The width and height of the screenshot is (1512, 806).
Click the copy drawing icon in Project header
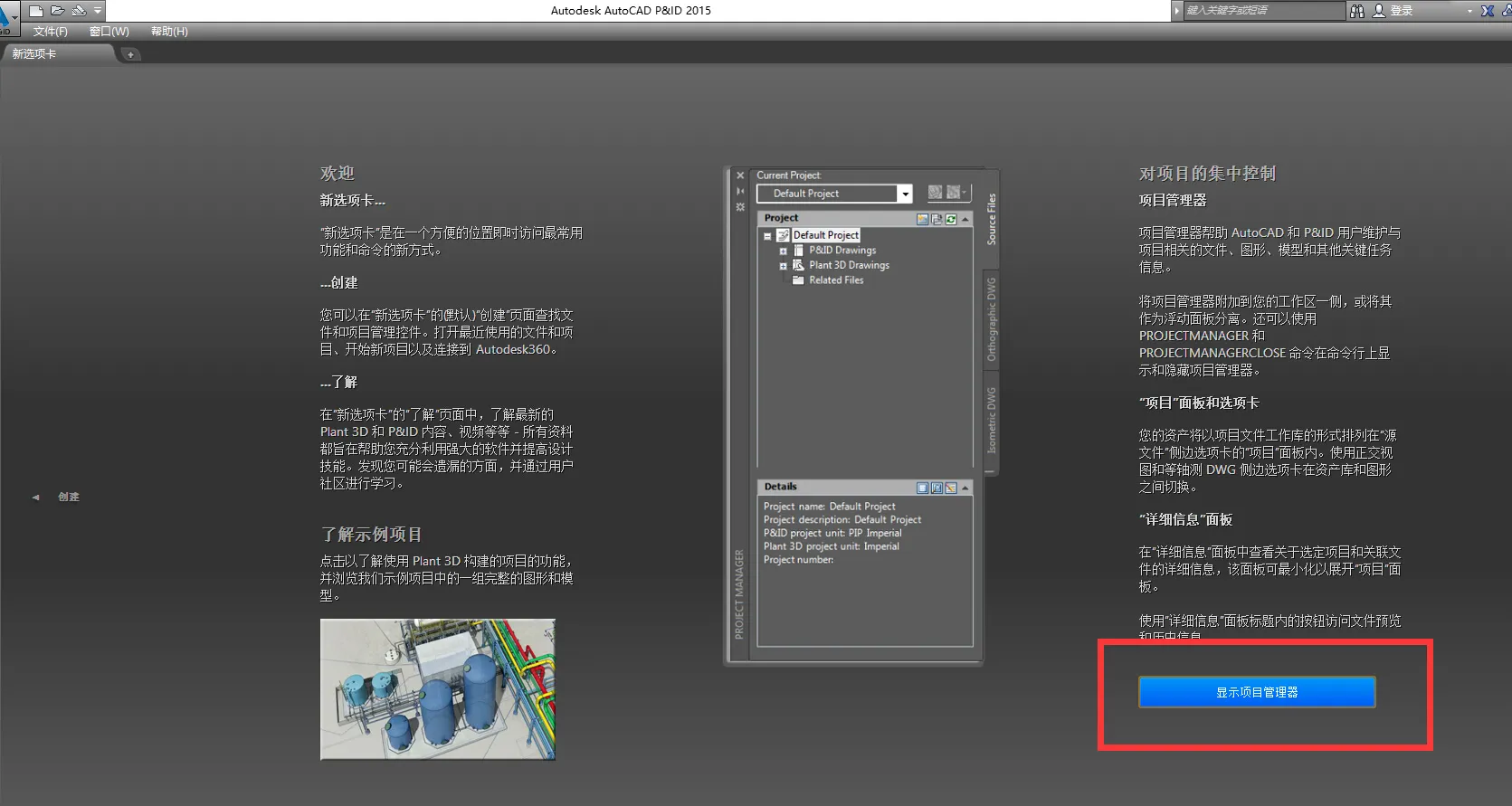point(937,219)
